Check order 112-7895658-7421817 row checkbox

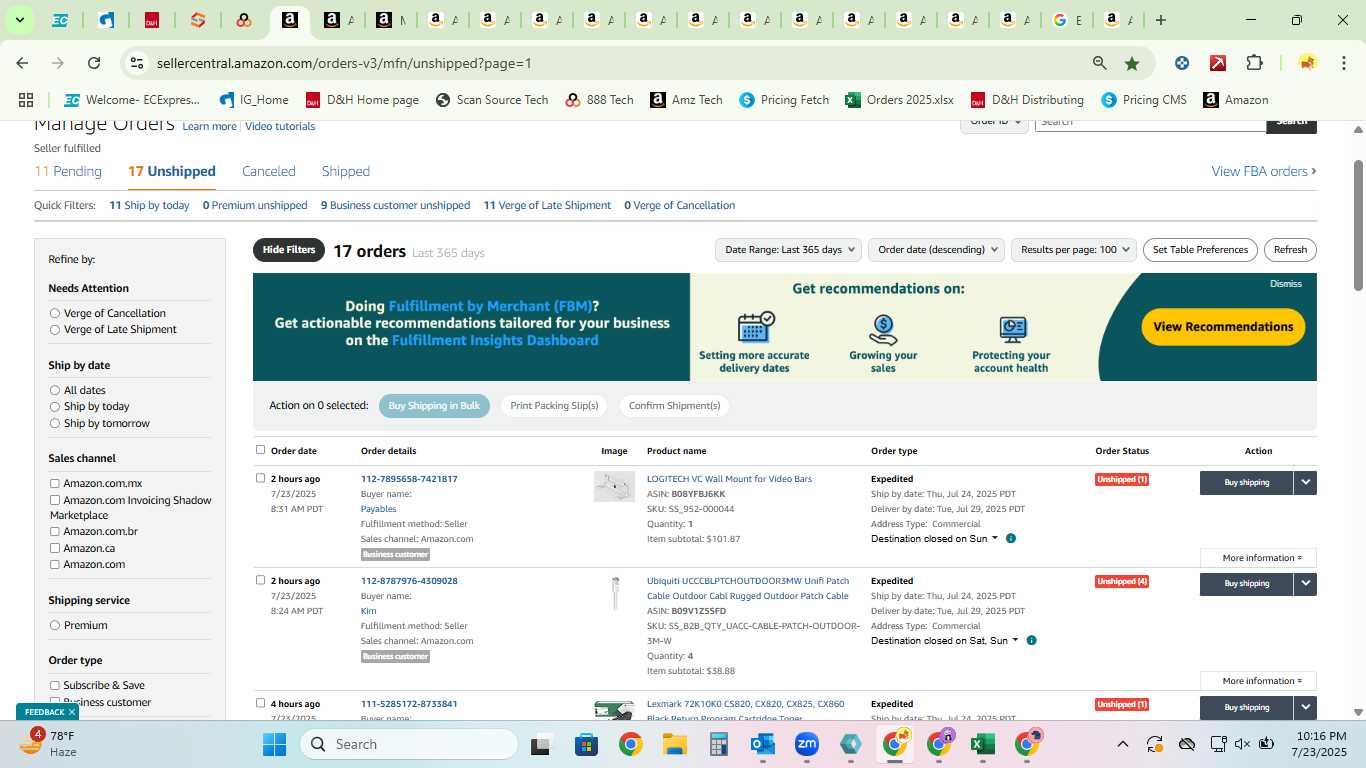261,478
